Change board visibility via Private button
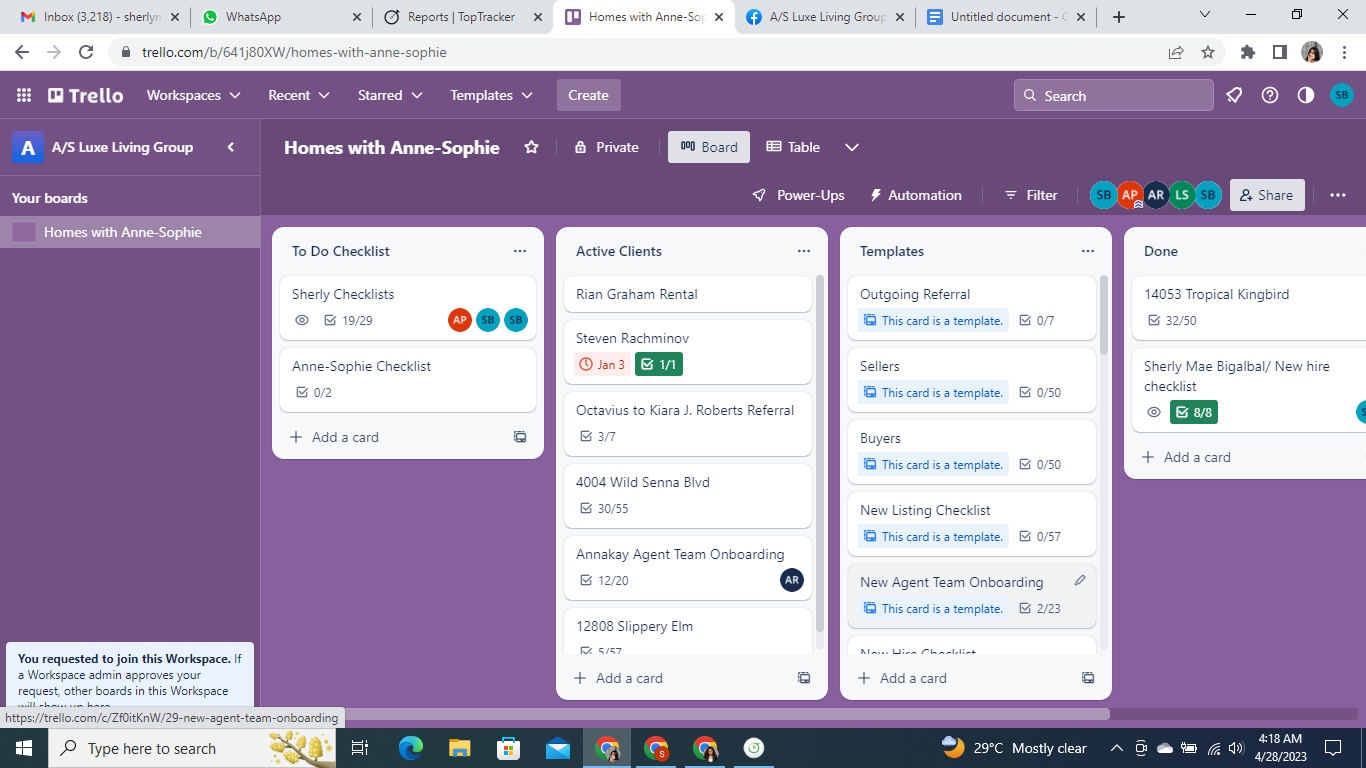 coord(607,147)
